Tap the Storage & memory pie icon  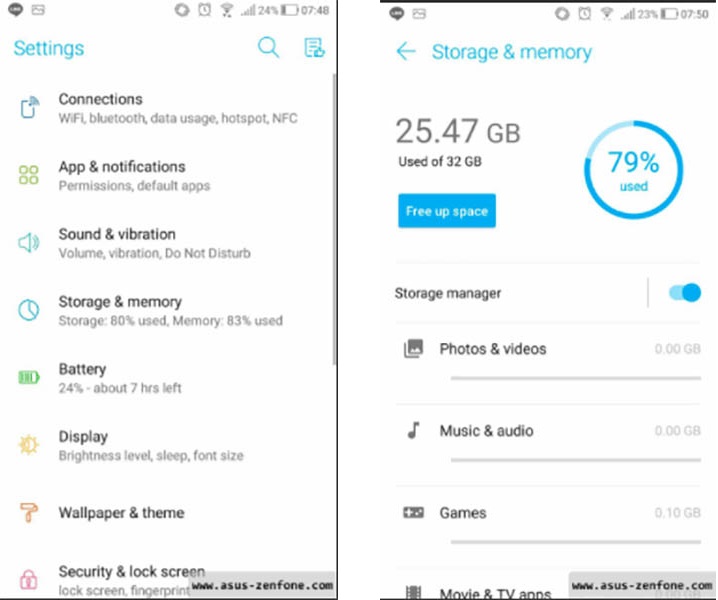[28, 310]
